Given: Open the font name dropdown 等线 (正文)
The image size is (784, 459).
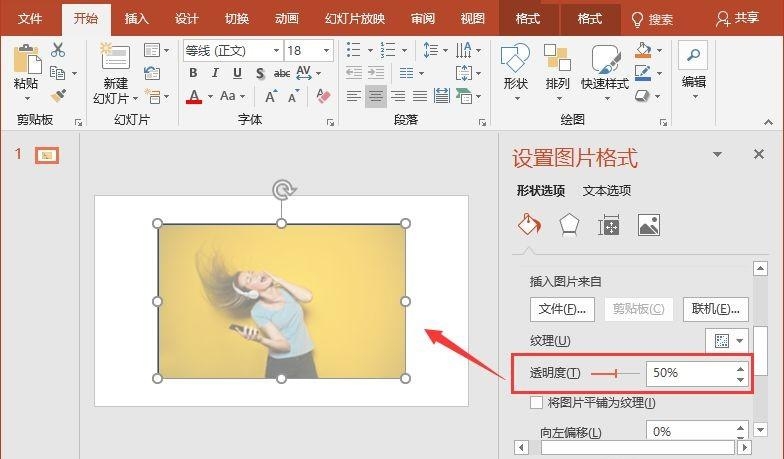Looking at the screenshot, I should click(232, 50).
